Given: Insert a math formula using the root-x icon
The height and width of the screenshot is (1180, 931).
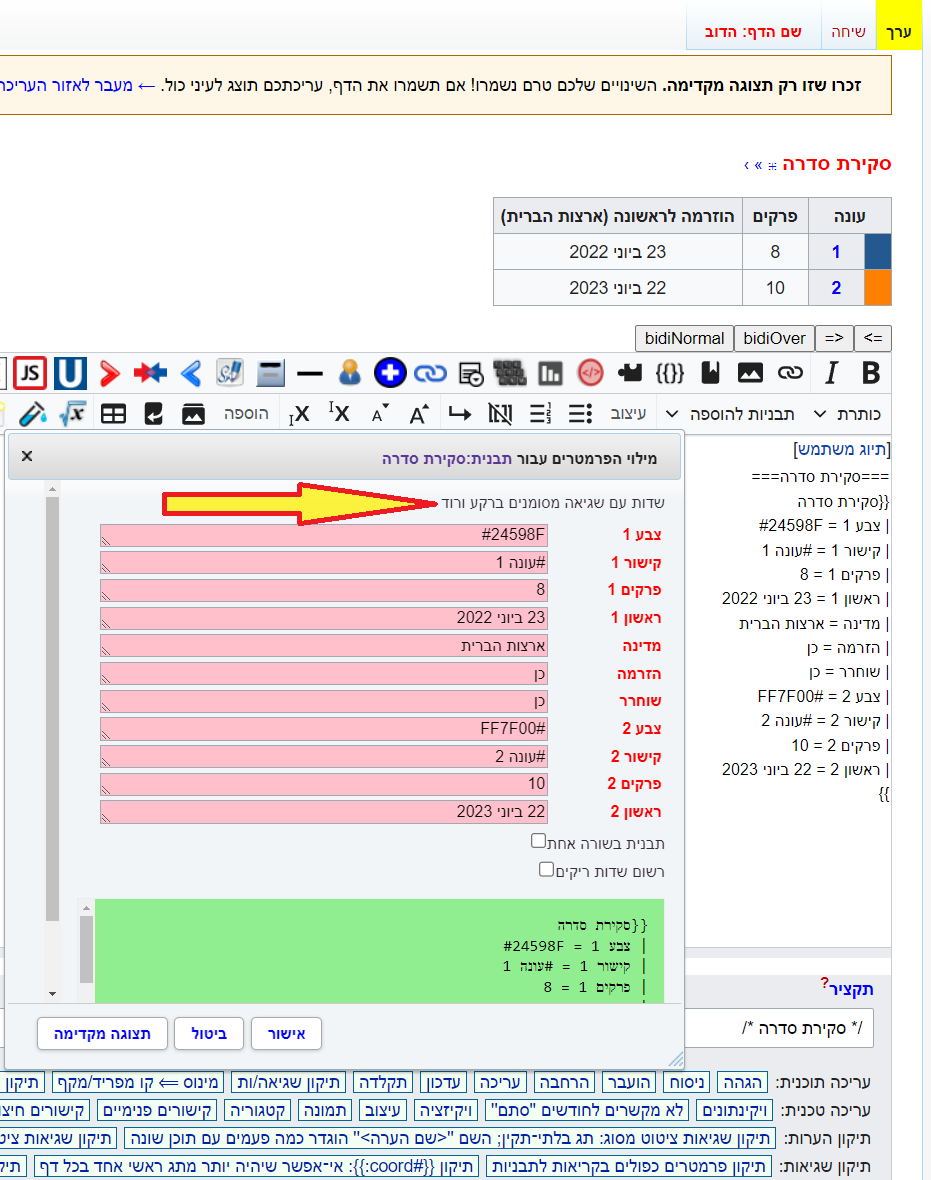Looking at the screenshot, I should 73,414.
